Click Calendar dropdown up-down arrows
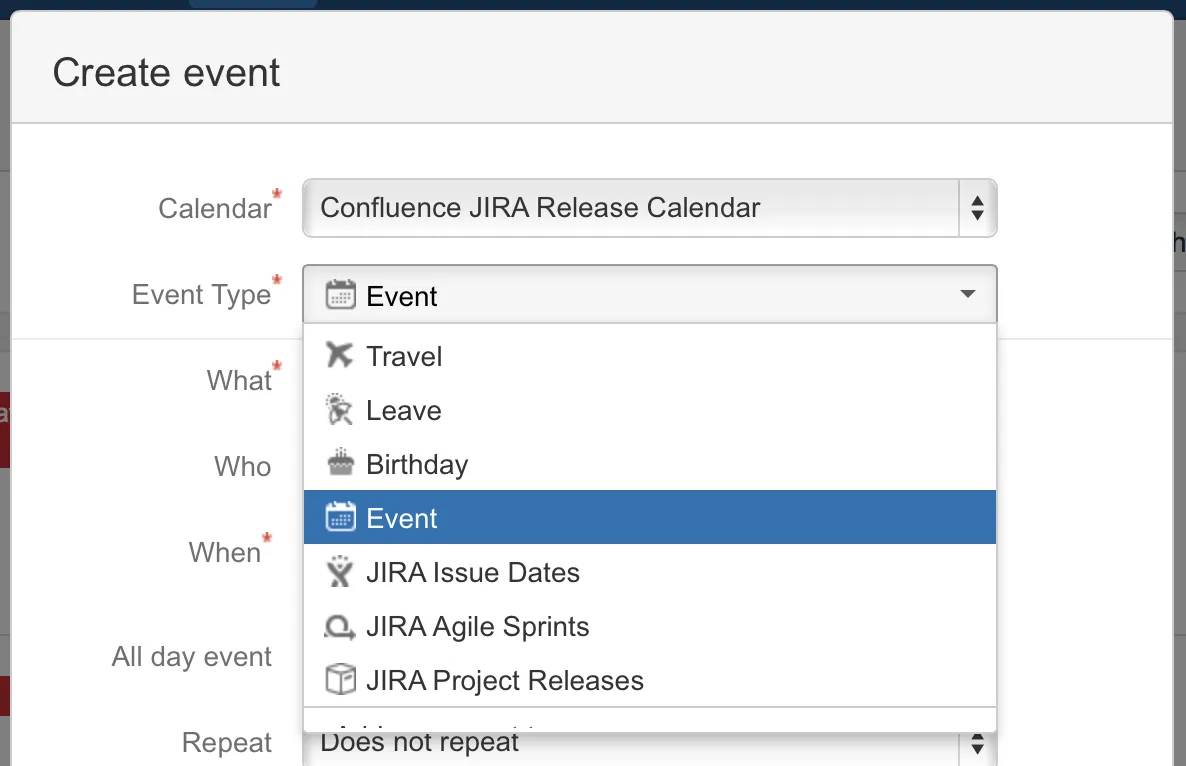The height and width of the screenshot is (766, 1186). (977, 208)
